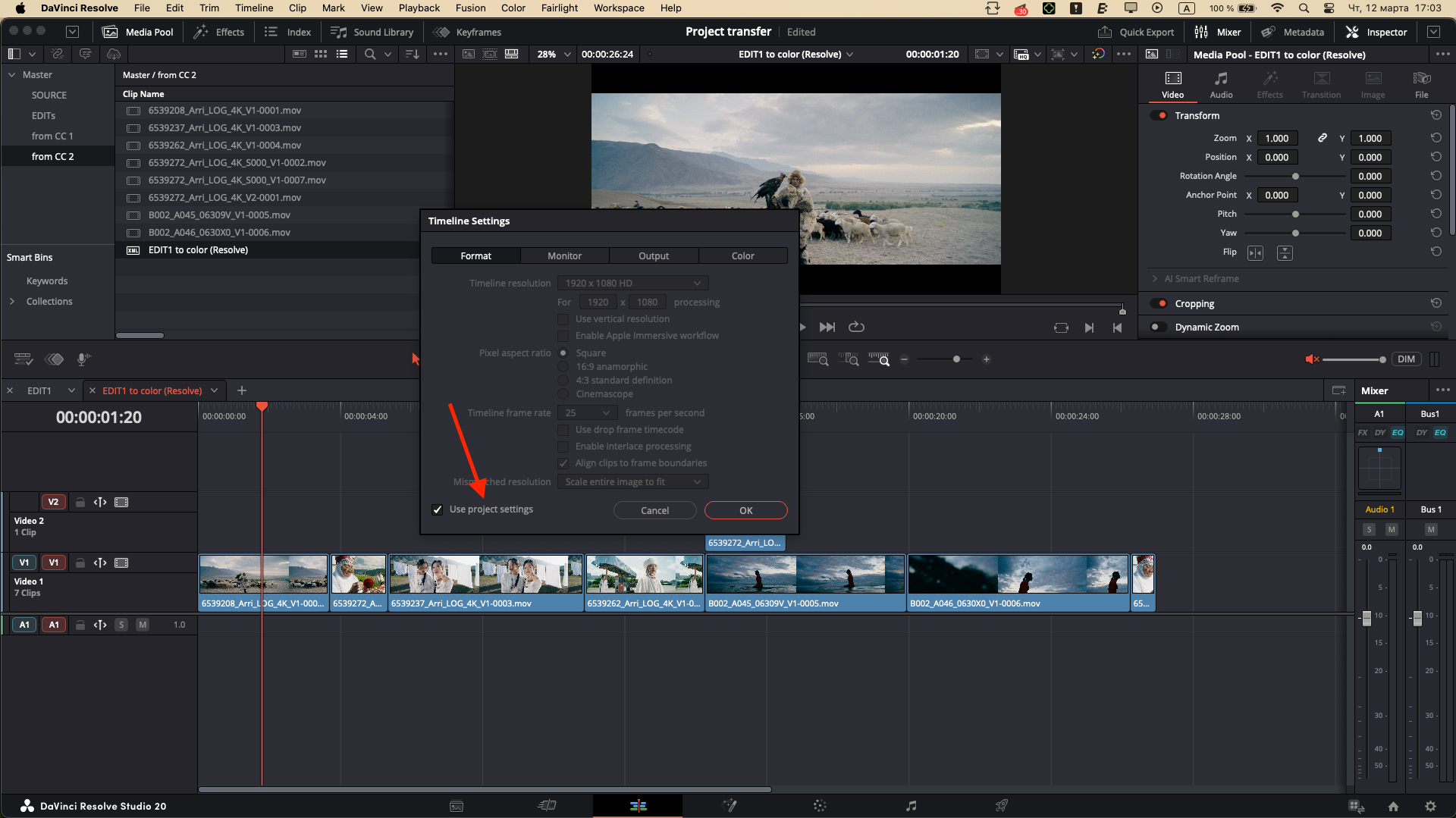Open the Effects library panel
The width and height of the screenshot is (1456, 818).
click(219, 32)
